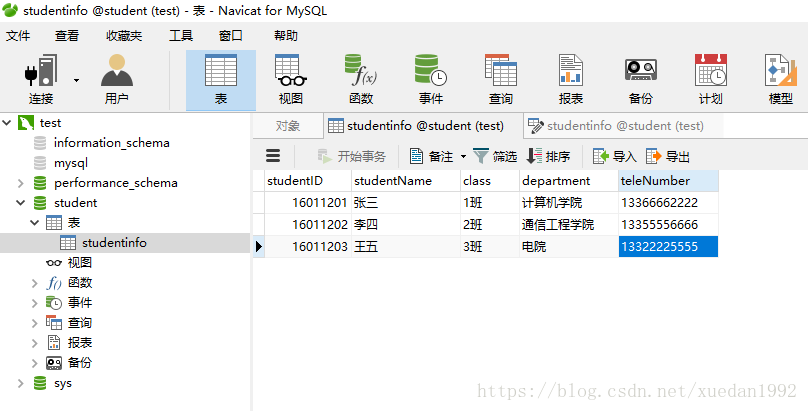The height and width of the screenshot is (411, 808).
Task: Expand the Reports (报表) tree node
Action: (35, 343)
